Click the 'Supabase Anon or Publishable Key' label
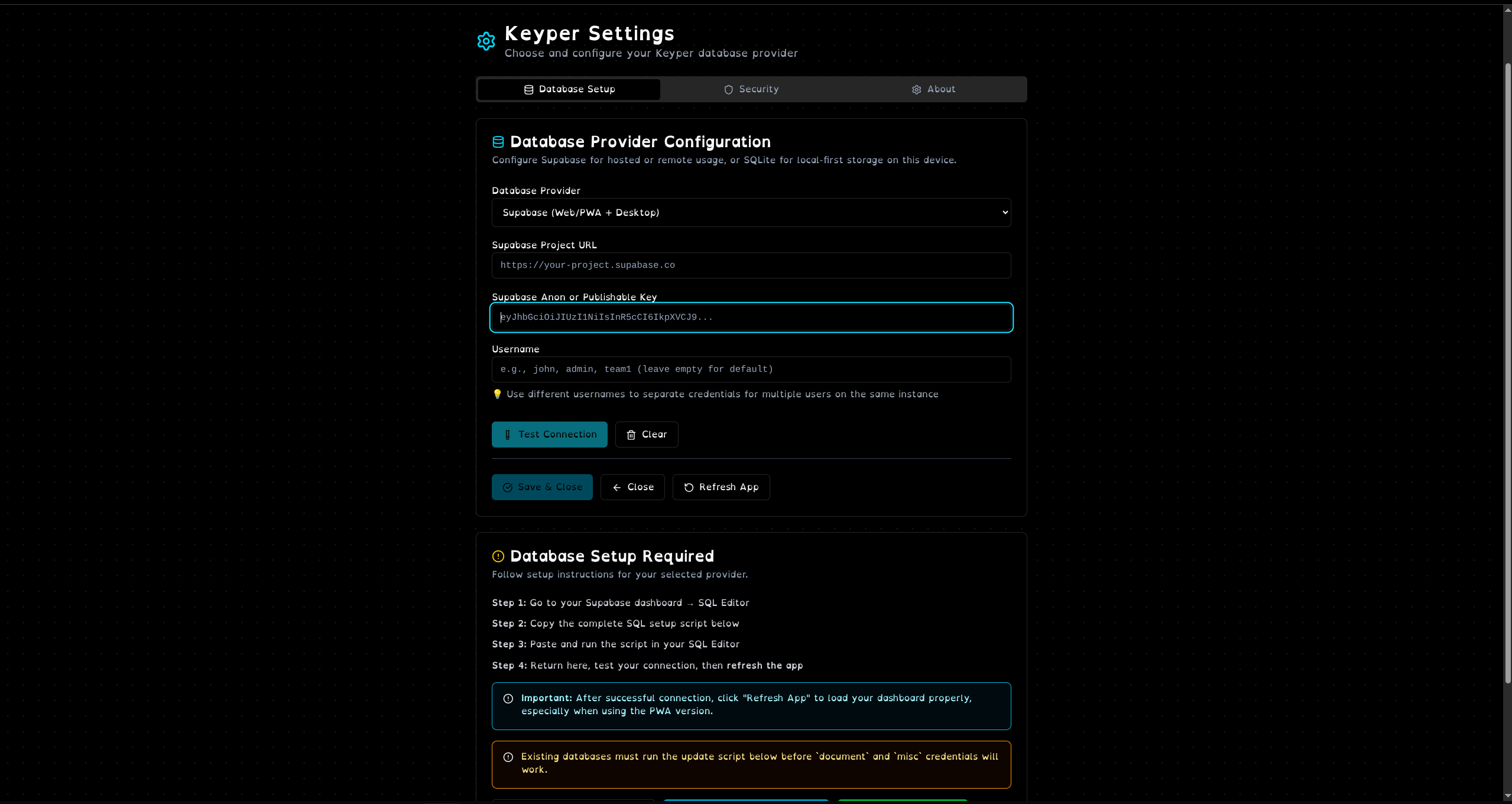This screenshot has height=804, width=1512. [x=575, y=297]
